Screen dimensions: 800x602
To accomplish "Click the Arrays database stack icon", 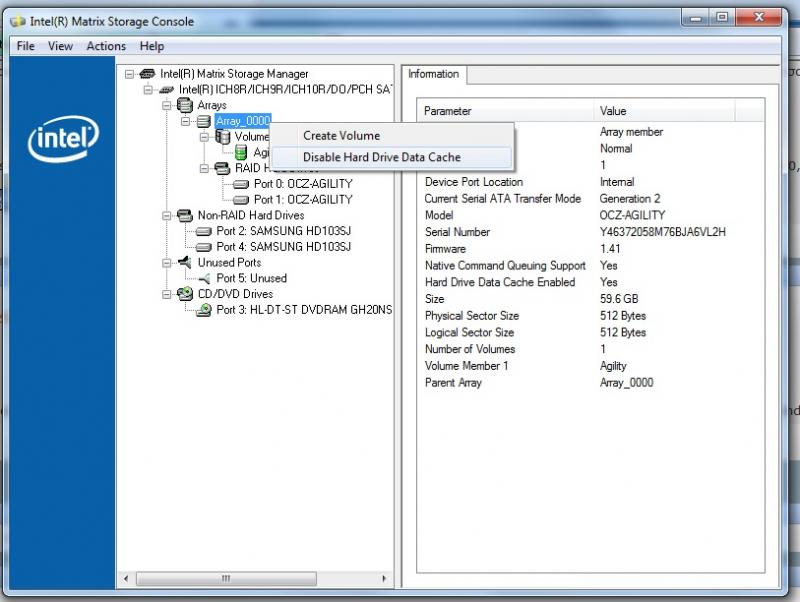I will pos(185,105).
